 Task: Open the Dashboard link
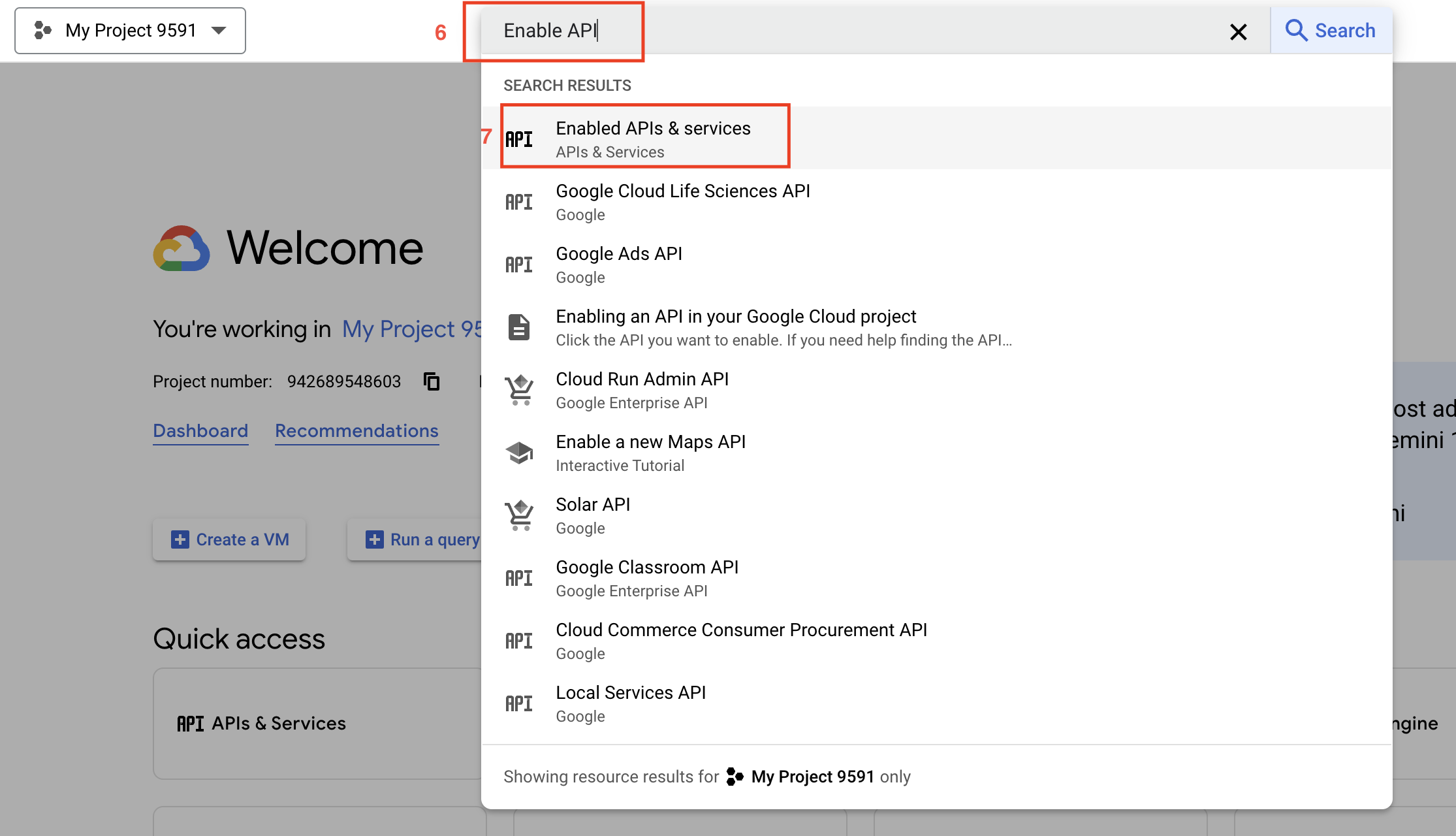(x=200, y=431)
